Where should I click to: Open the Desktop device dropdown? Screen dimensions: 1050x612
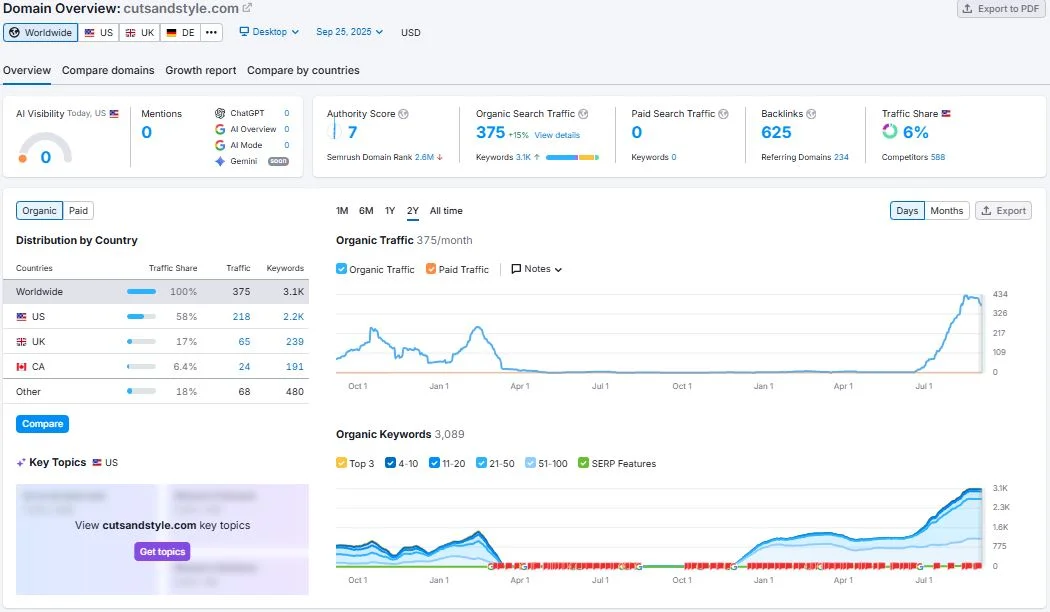coord(269,31)
